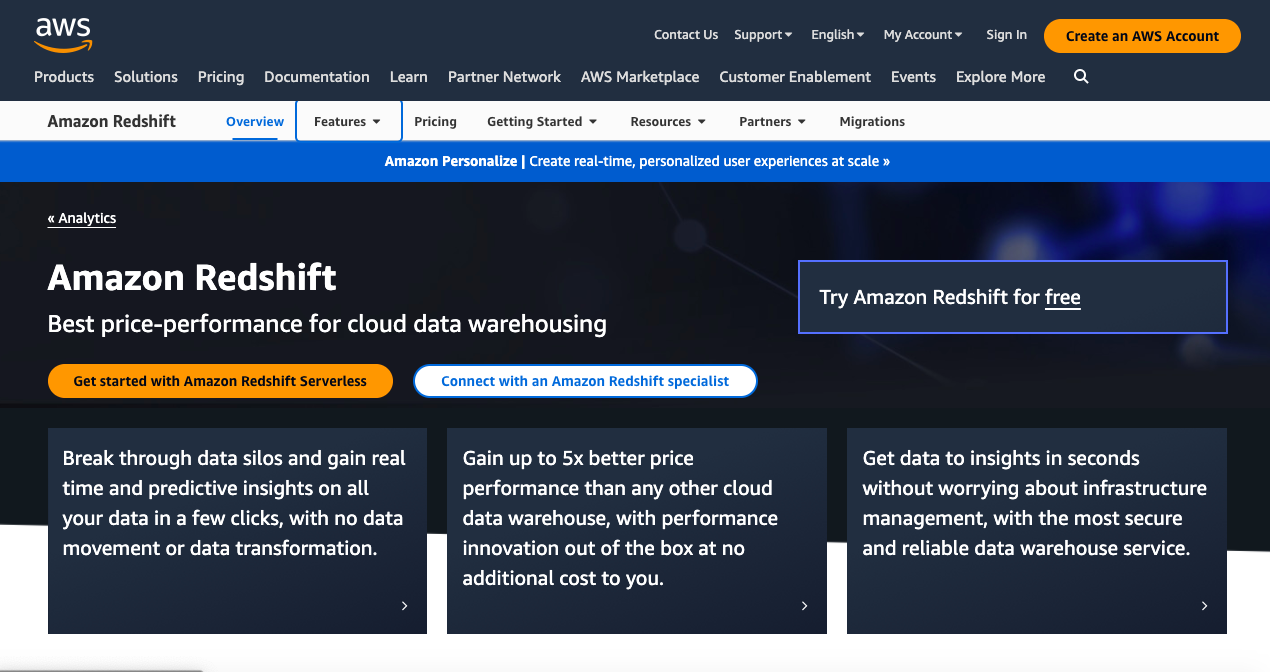This screenshot has height=672, width=1270.
Task: Open the 'Get data to insights in seconds' card
Action: click(x=1037, y=531)
